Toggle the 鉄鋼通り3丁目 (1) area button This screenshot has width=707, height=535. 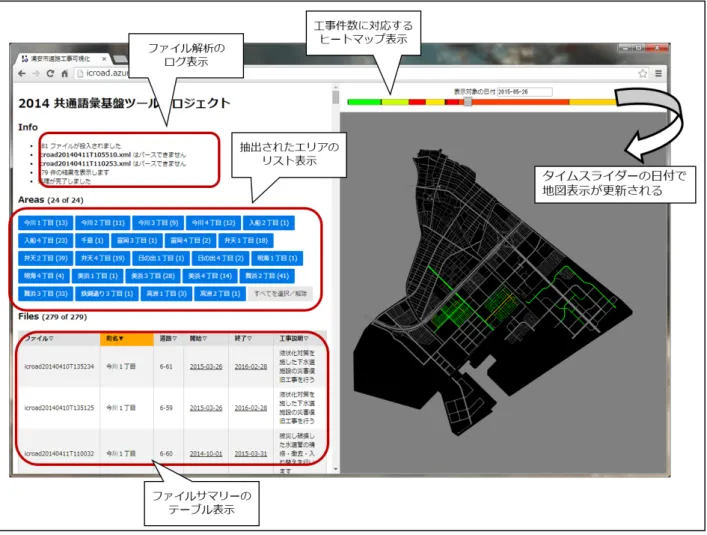coord(107,293)
